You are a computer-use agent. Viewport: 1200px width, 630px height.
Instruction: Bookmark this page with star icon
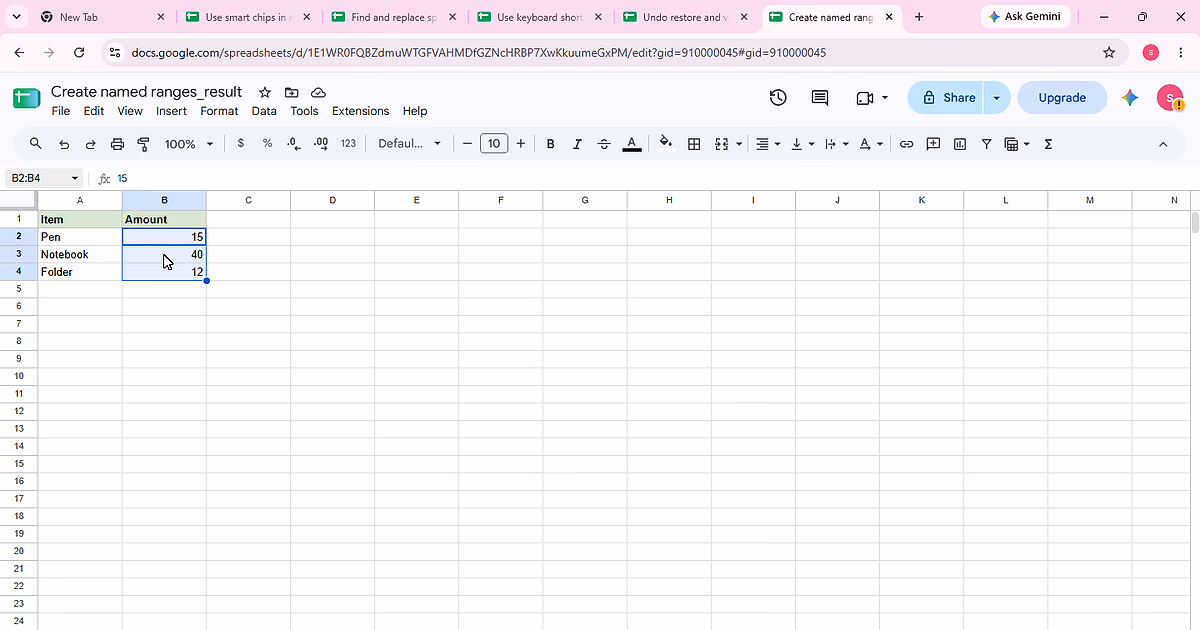pyautogui.click(x=1109, y=52)
